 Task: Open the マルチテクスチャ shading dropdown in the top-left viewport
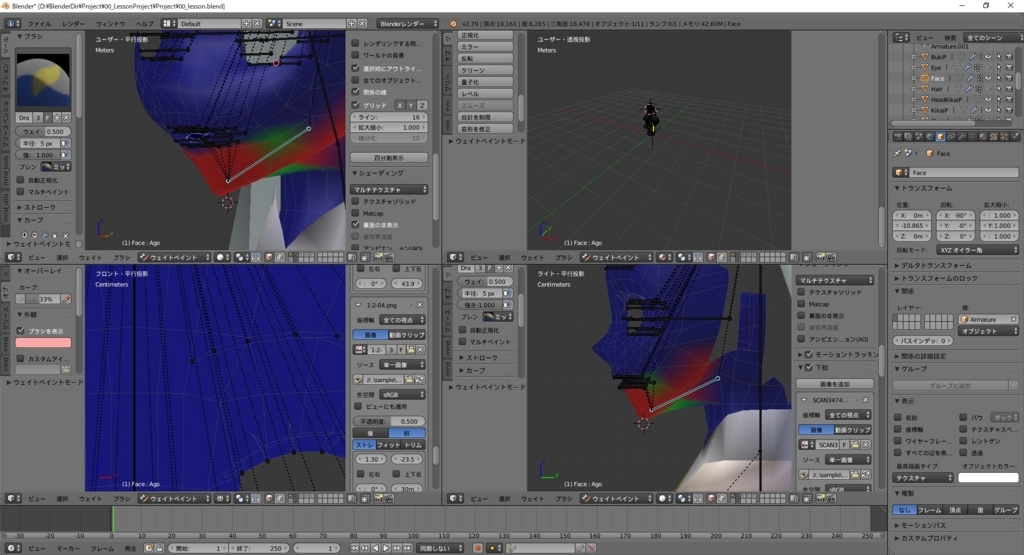coord(390,189)
